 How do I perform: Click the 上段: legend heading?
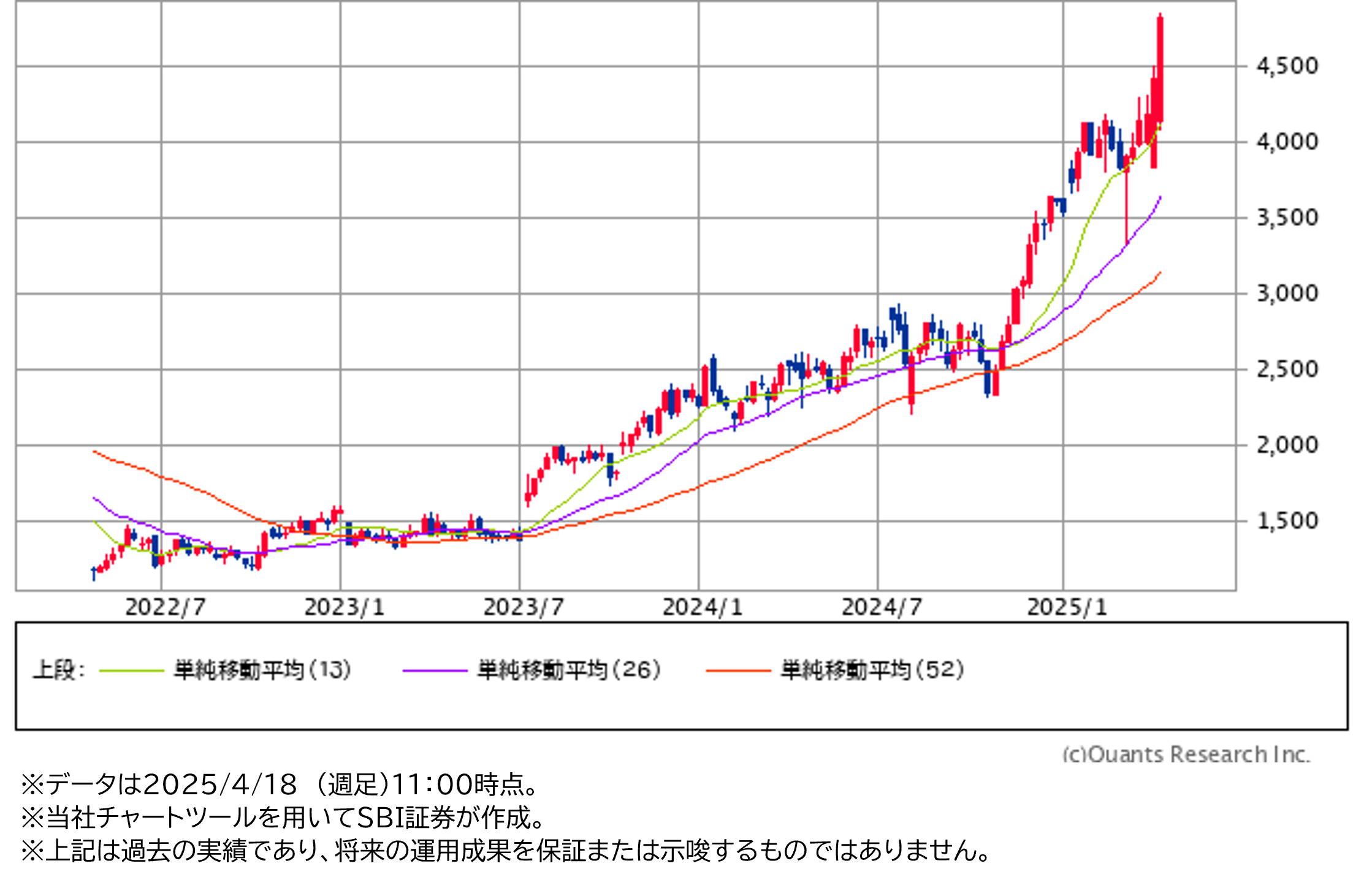coord(58,670)
